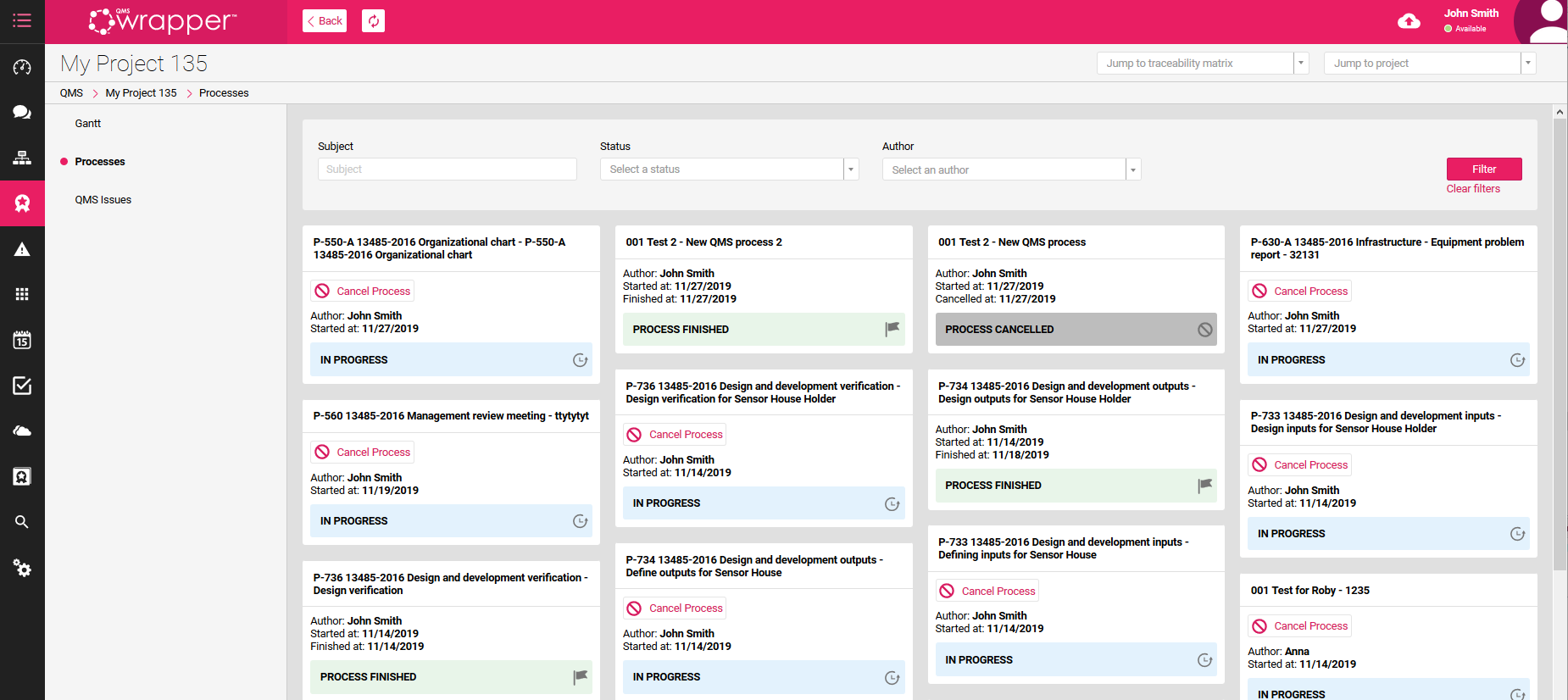Open the warning triangle sidebar icon
This screenshot has width=1568, height=700.
tap(22, 249)
